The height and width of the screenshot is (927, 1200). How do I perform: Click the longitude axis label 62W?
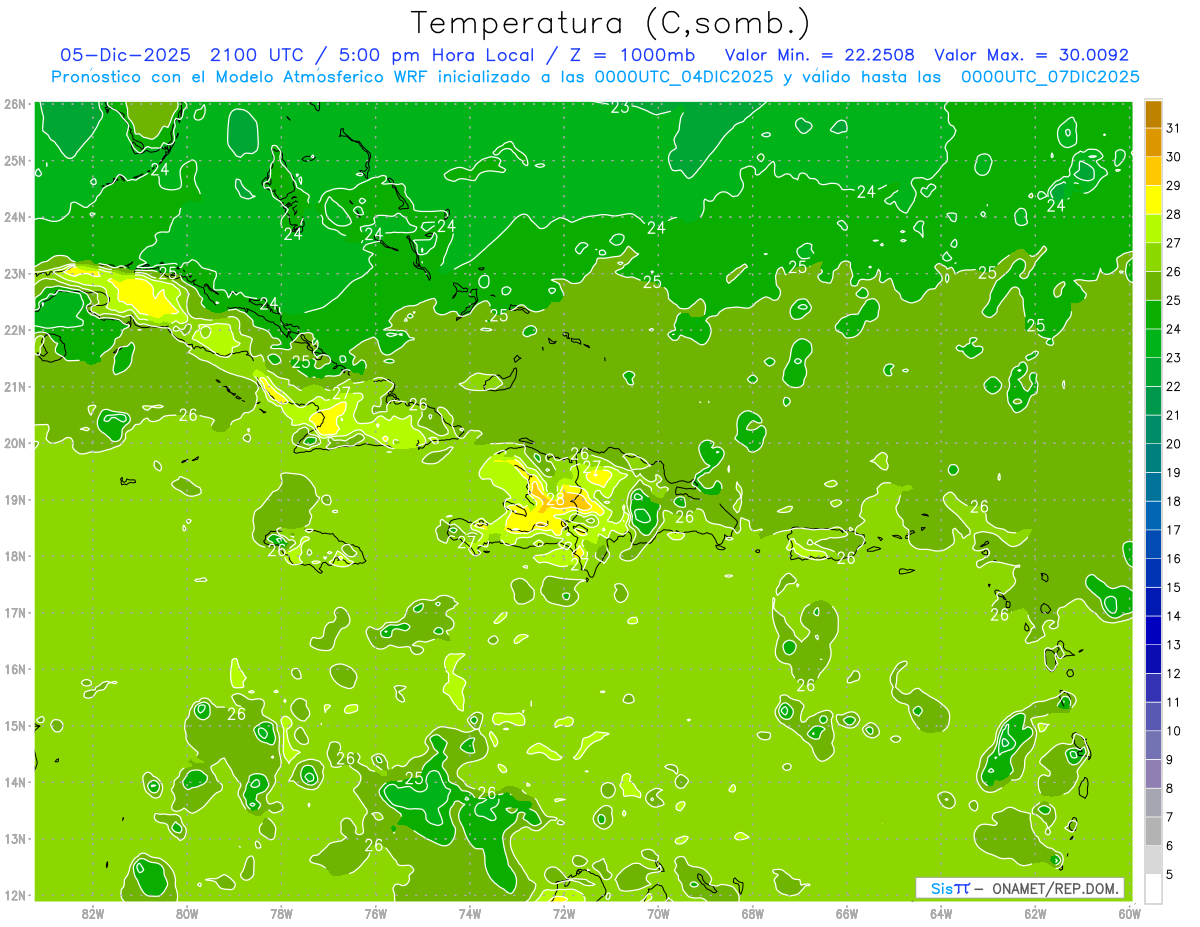[x=1035, y=913]
